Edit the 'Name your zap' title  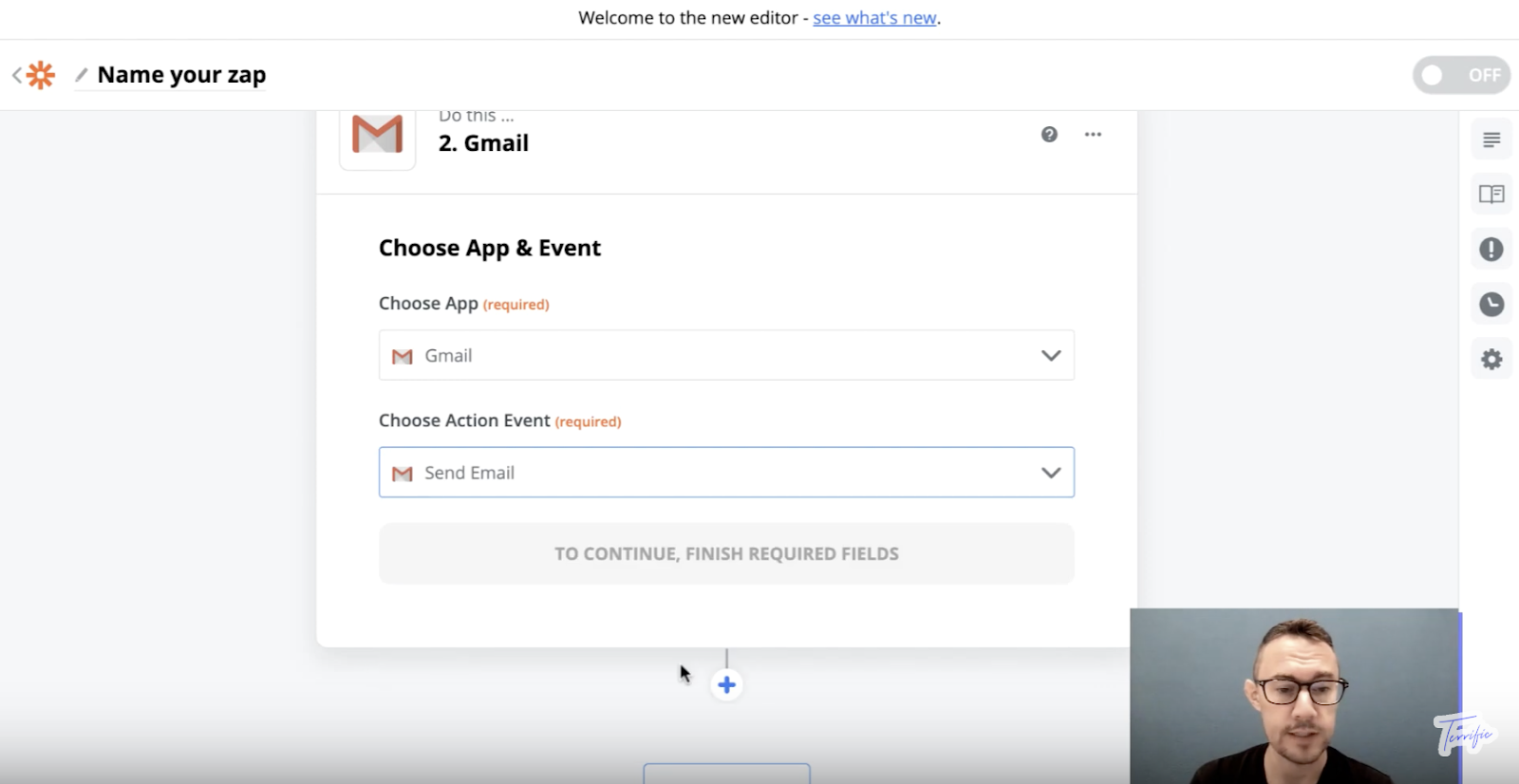[x=181, y=75]
